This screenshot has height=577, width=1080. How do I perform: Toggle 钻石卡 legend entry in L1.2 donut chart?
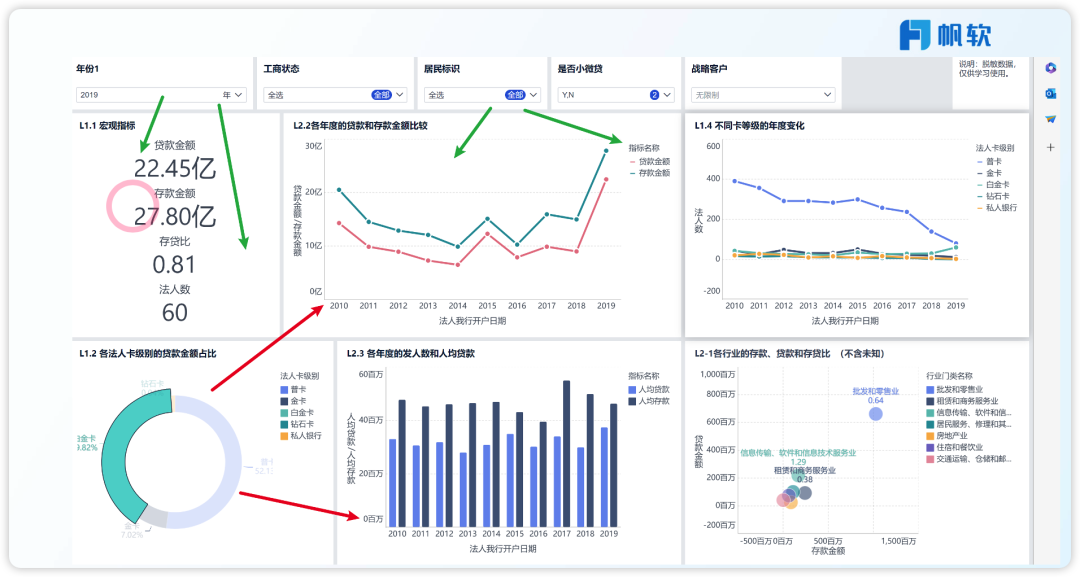click(x=297, y=424)
